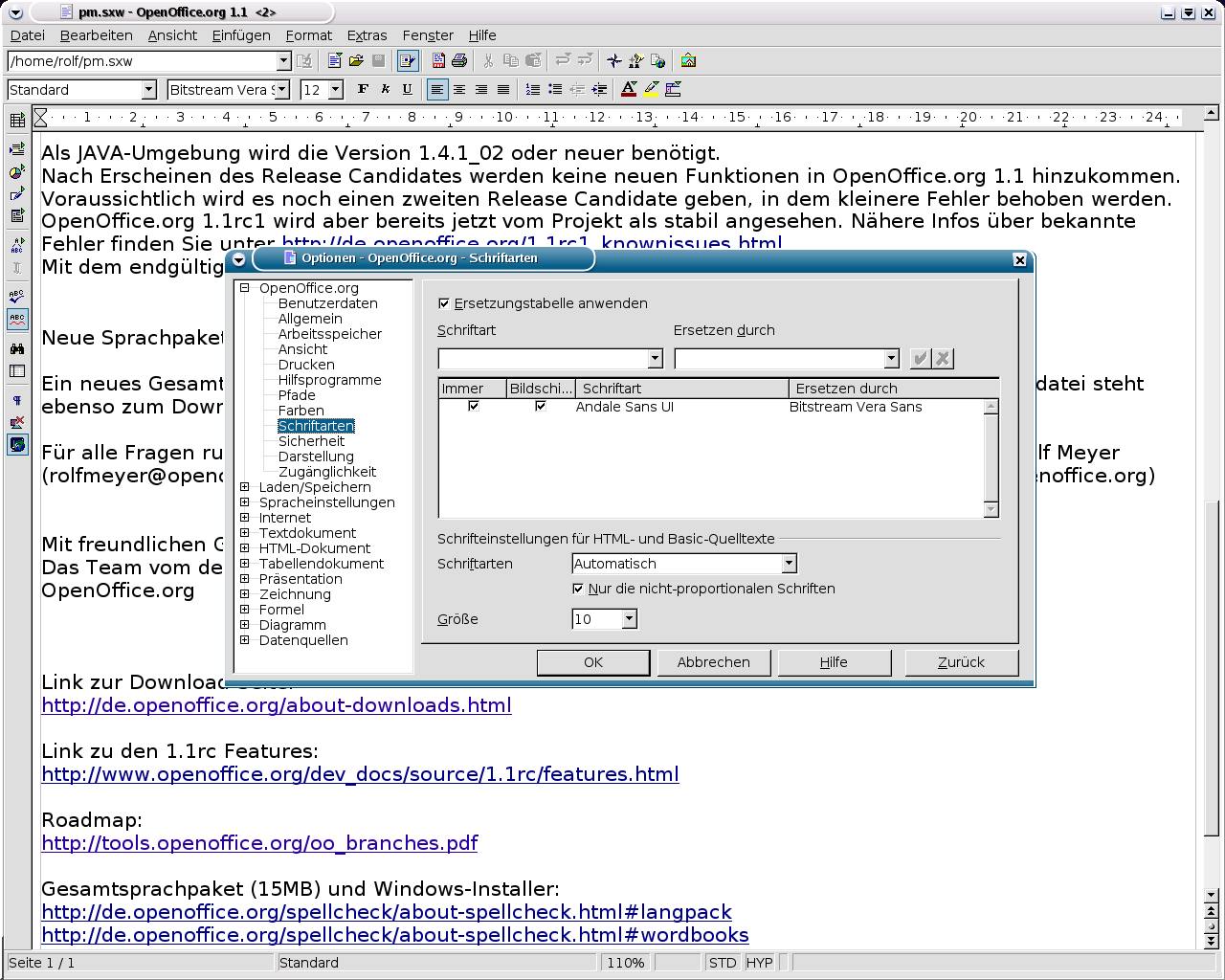Expand the 'Laden/Speichern' tree node
Image resolution: width=1225 pixels, height=980 pixels.
coord(245,487)
